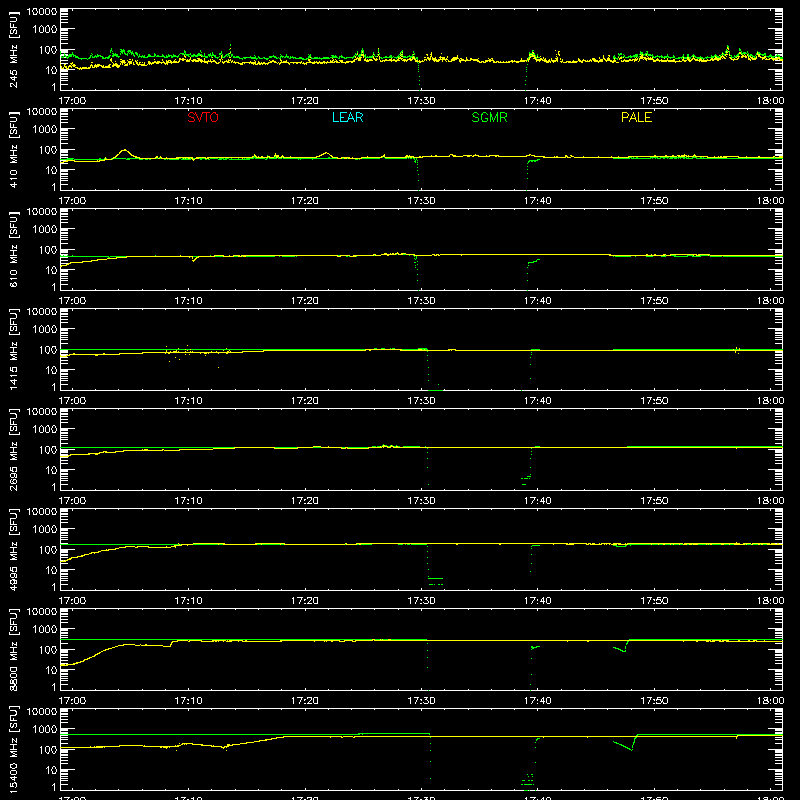800x800 pixels.
Task: Select the 610 MHz [SFU] axis label
Action: tap(13, 249)
